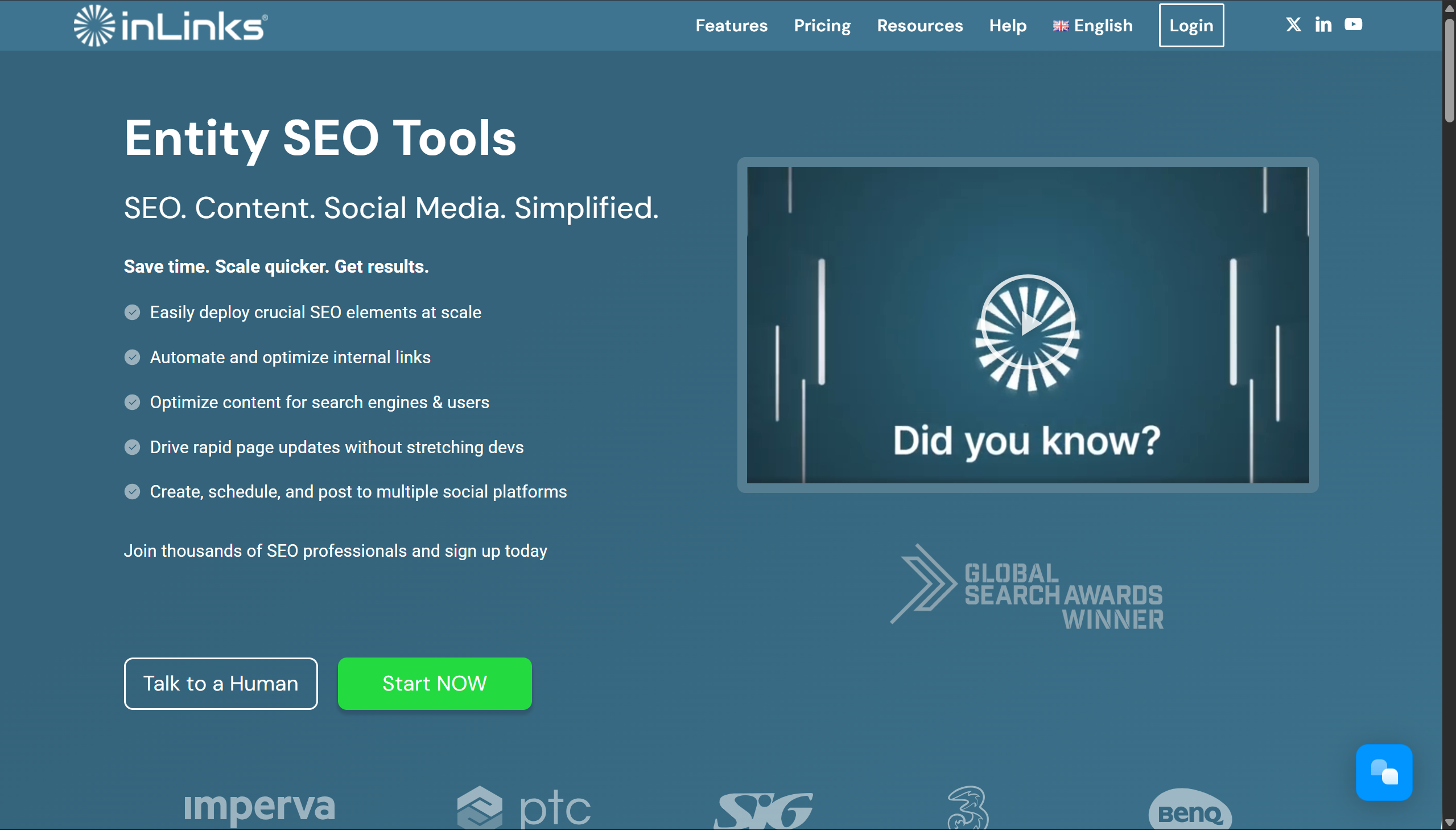The height and width of the screenshot is (830, 1456).
Task: Open the YouTube social icon
Action: tap(1353, 24)
